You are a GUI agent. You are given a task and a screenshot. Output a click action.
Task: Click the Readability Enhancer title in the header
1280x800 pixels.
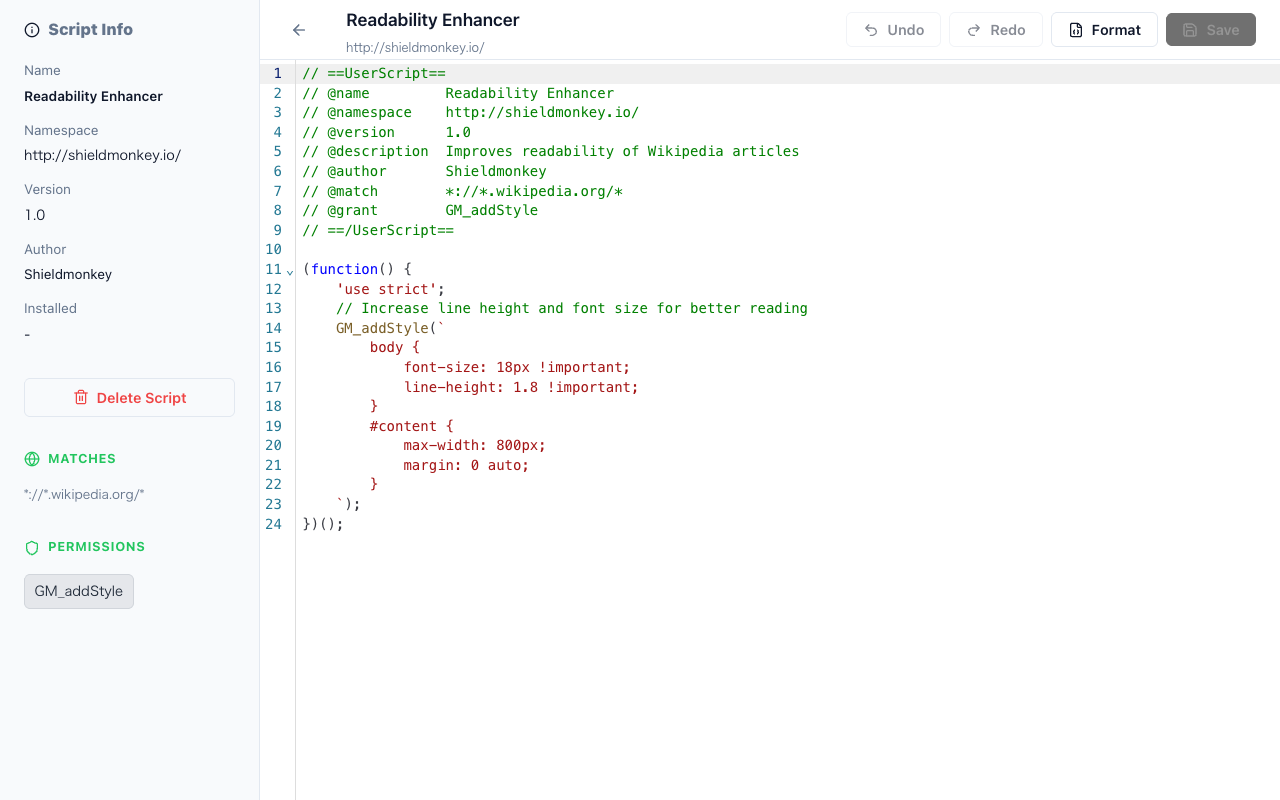click(x=433, y=20)
